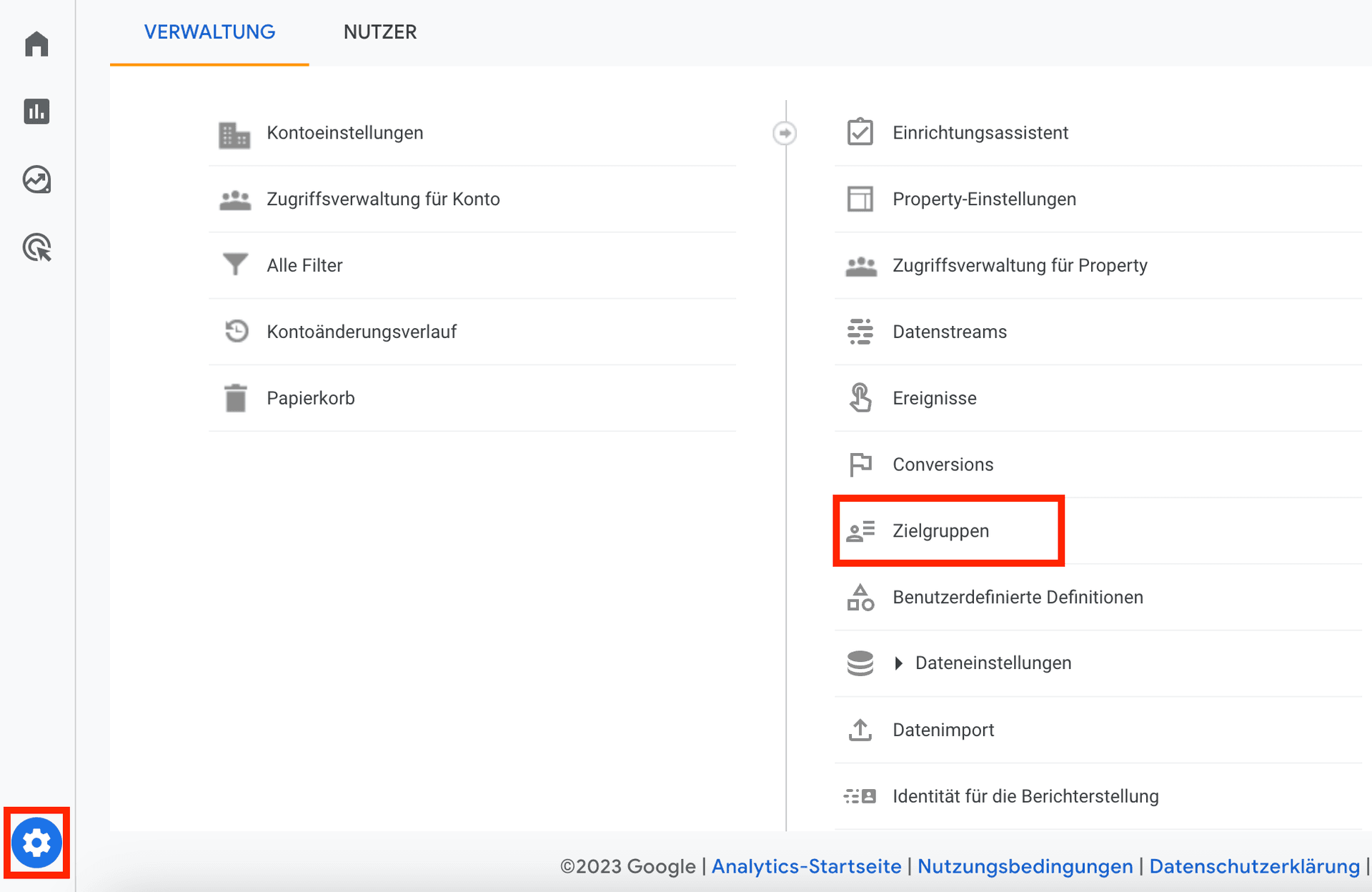Click the layout icon for Property-Einstellungen
The image size is (1372, 892).
click(x=860, y=199)
